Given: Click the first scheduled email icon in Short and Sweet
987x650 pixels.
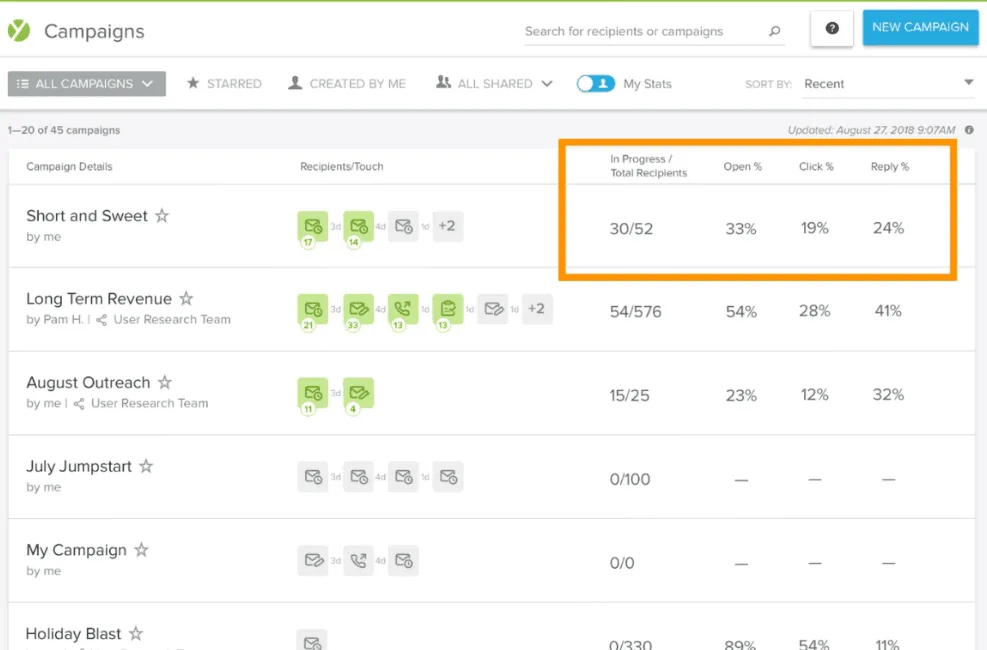Looking at the screenshot, I should 313,227.
